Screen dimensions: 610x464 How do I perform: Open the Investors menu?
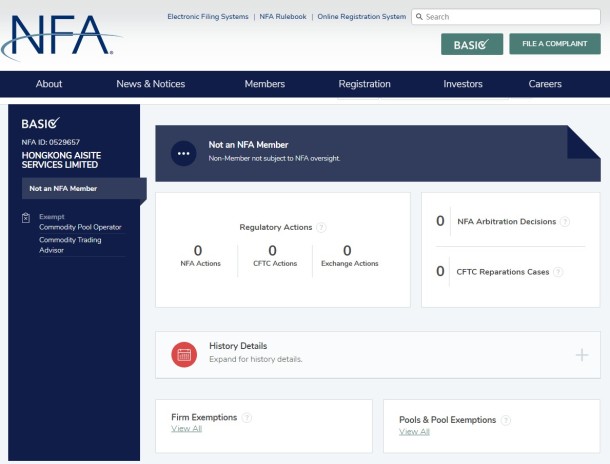463,84
